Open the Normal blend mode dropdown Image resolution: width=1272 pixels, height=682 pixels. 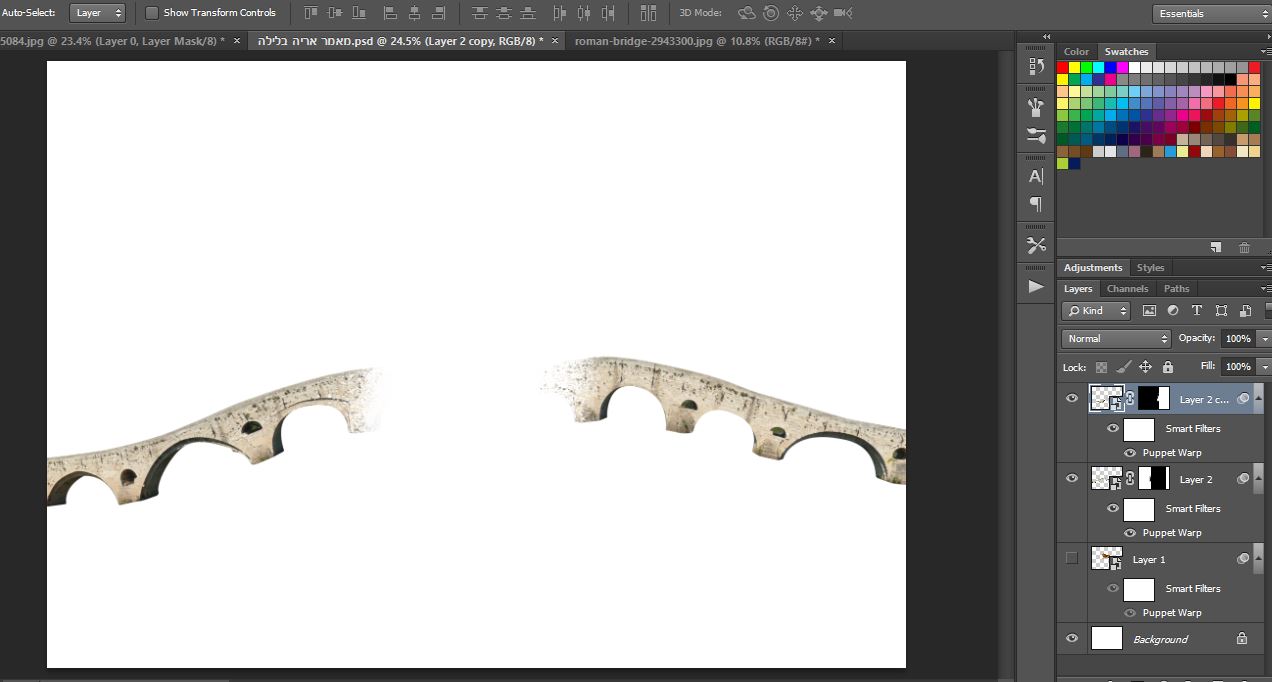1116,339
